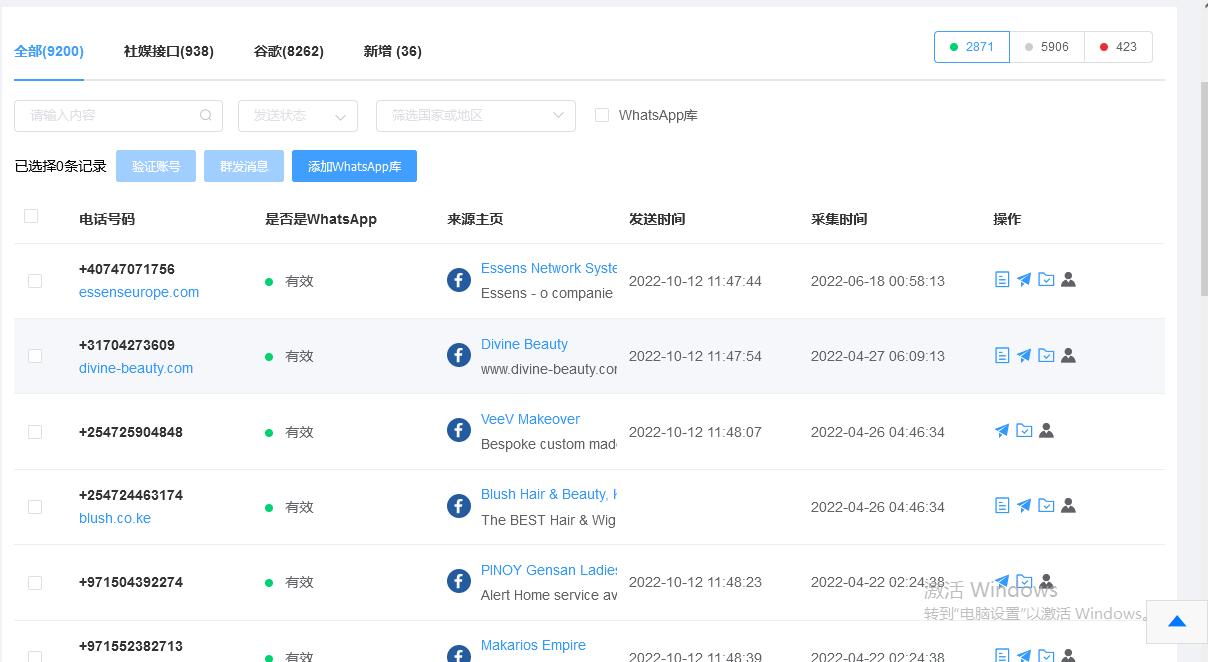This screenshot has width=1208, height=662.
Task: Filter by green status 2871
Action: (972, 47)
